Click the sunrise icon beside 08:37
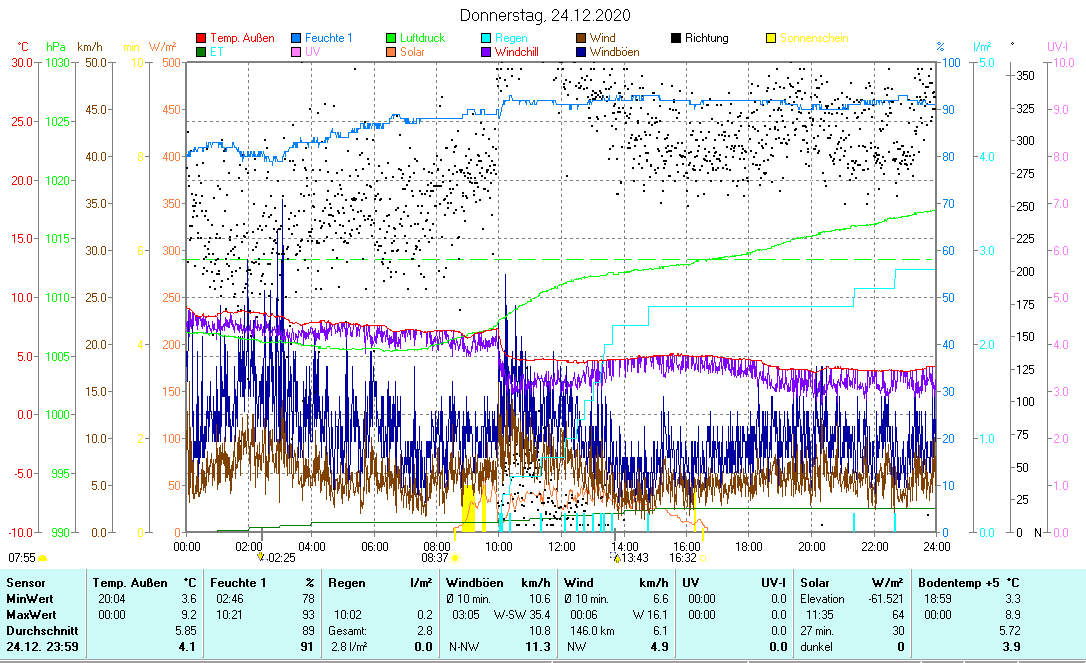This screenshot has height=663, width=1086. pyautogui.click(x=454, y=558)
